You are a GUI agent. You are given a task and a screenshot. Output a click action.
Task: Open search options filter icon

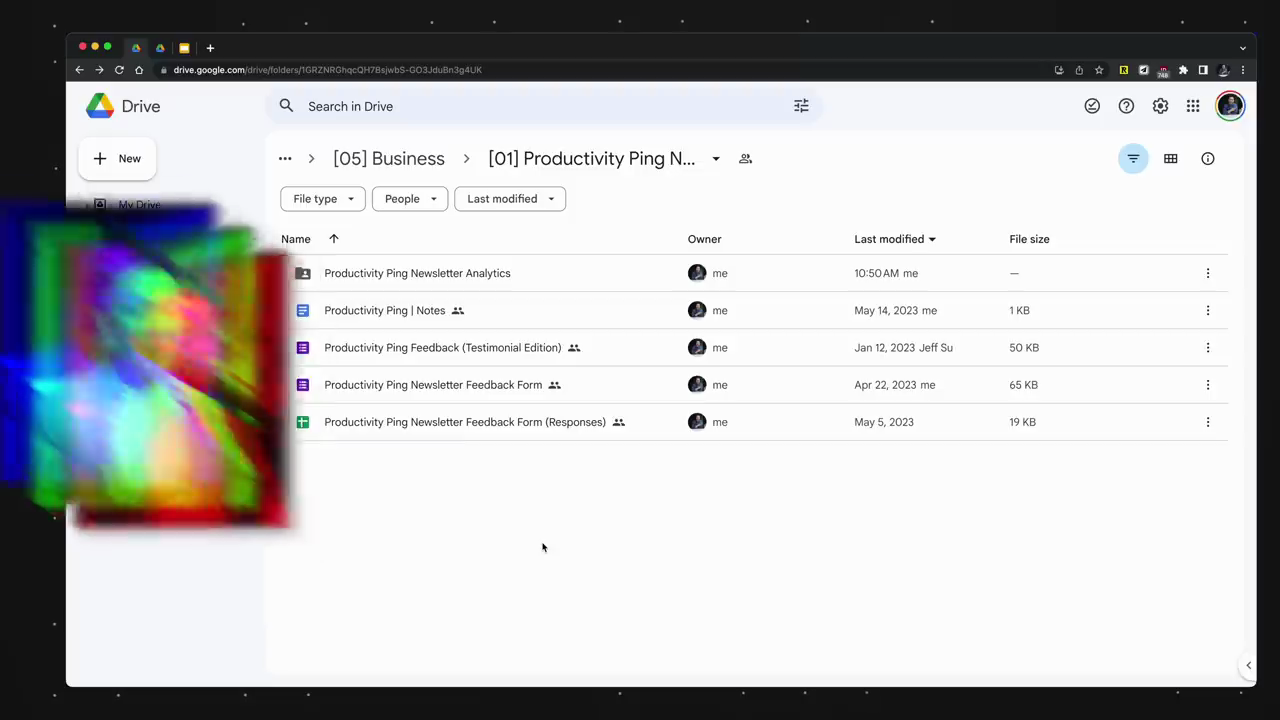(x=801, y=106)
